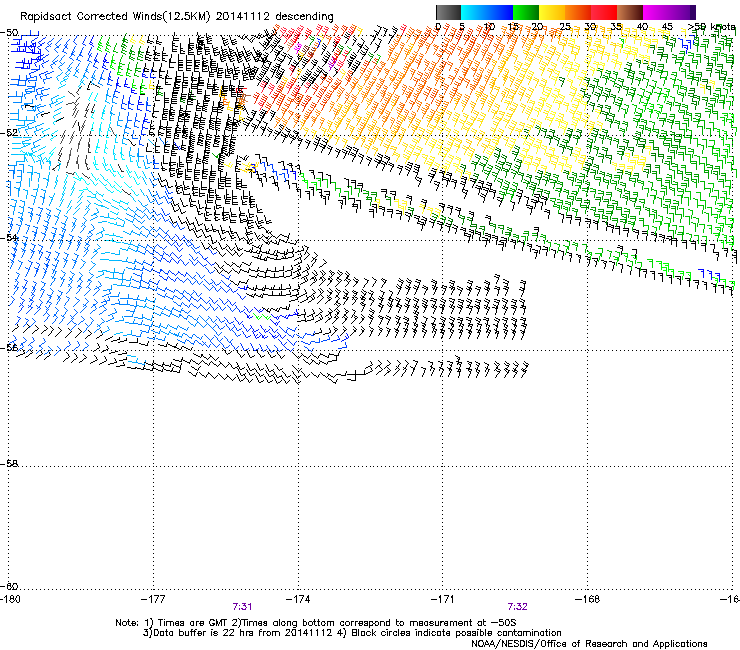Viewport: 740px width, 650px height.
Task: Click the orange 25-30 knots legend swatch
Action: click(578, 12)
